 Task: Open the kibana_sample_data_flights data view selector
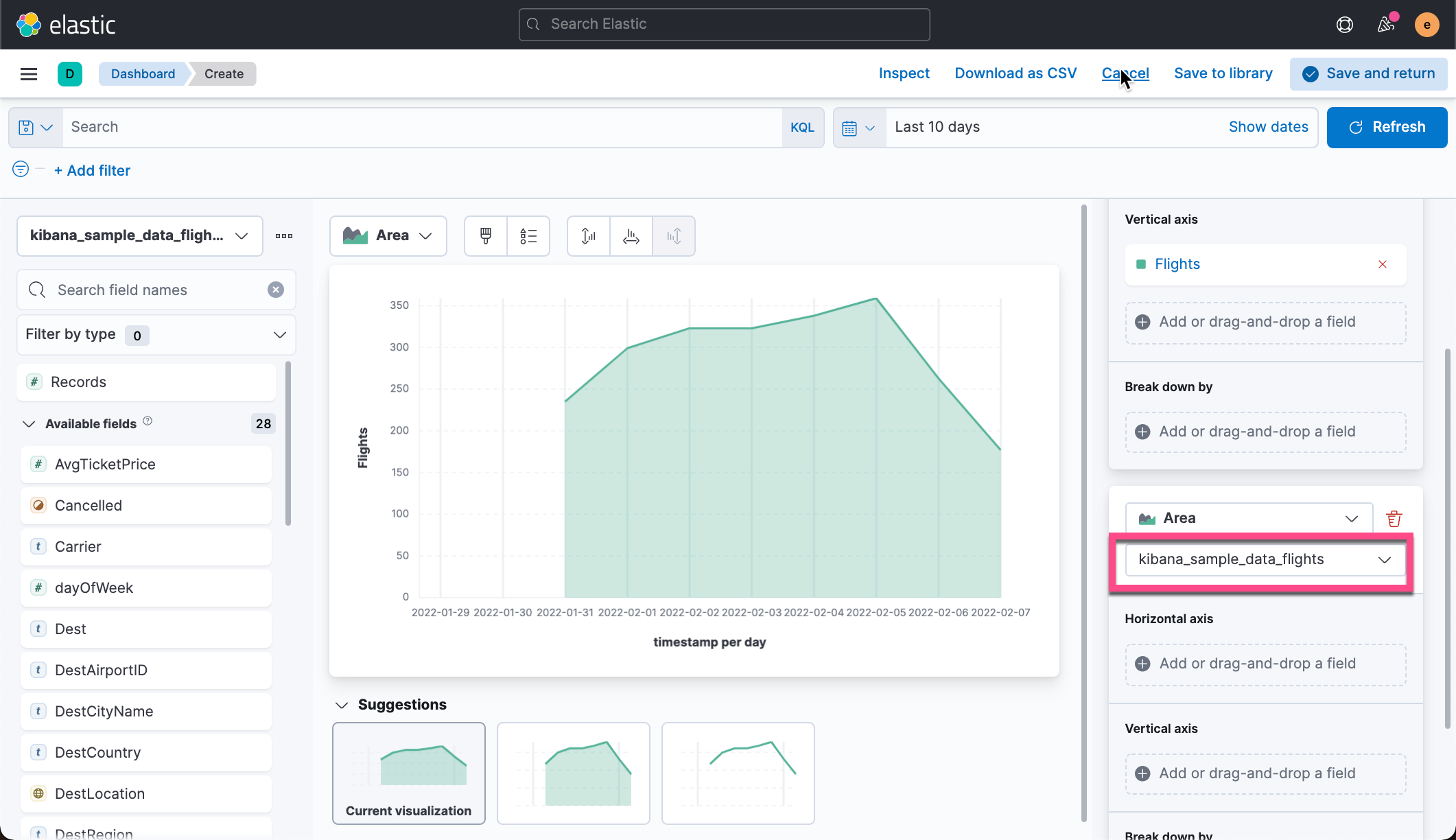[1263, 559]
